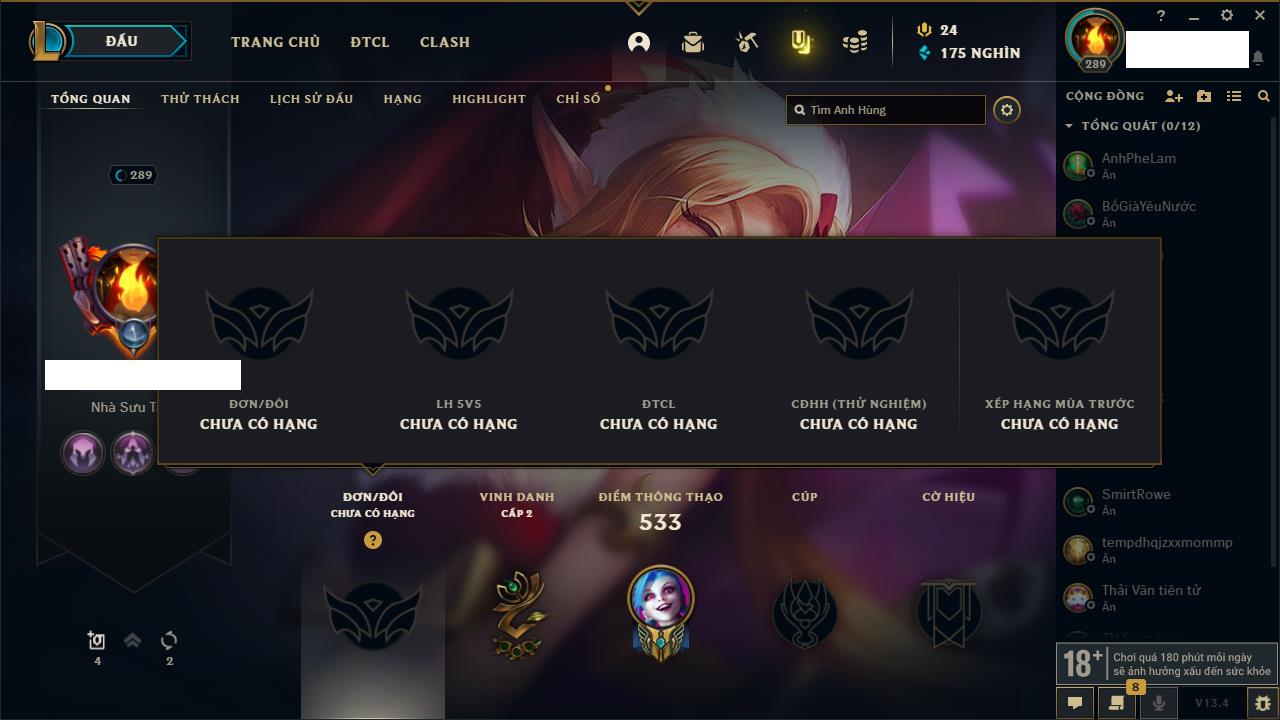Open the bug report icon

1262,703
